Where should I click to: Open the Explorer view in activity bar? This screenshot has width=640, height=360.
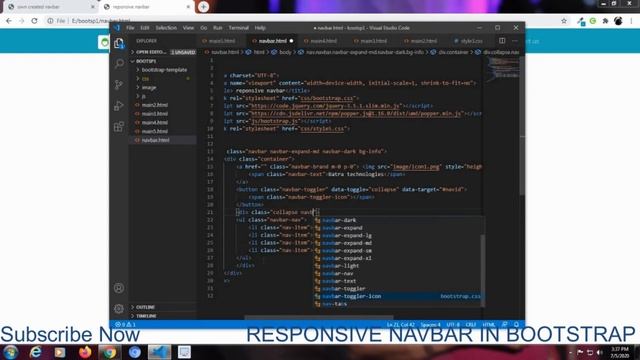click(119, 43)
